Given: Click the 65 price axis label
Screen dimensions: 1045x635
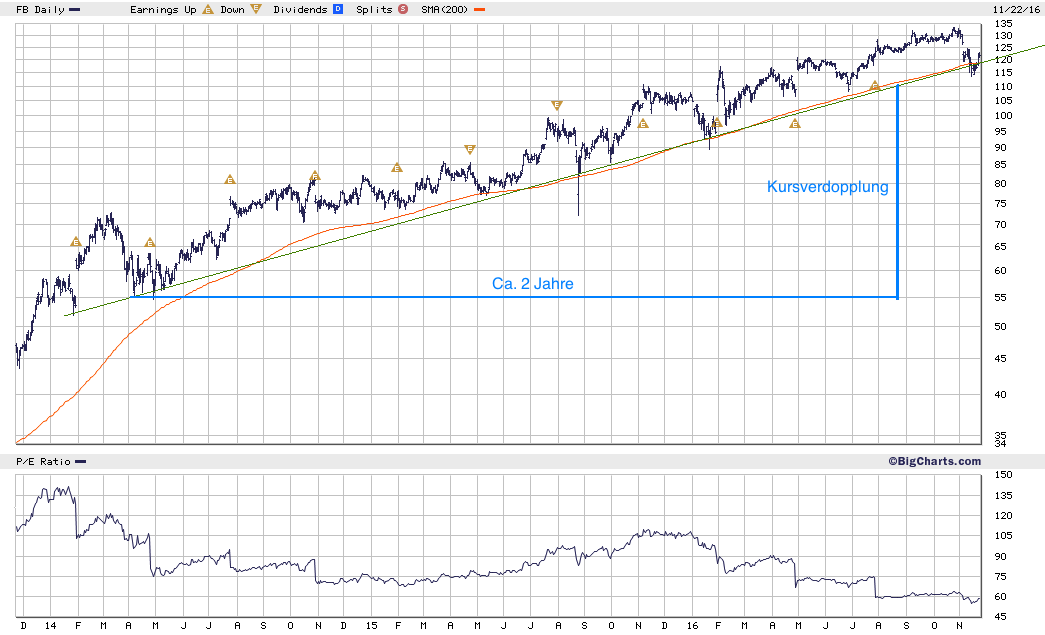Looking at the screenshot, I should click(1000, 247).
